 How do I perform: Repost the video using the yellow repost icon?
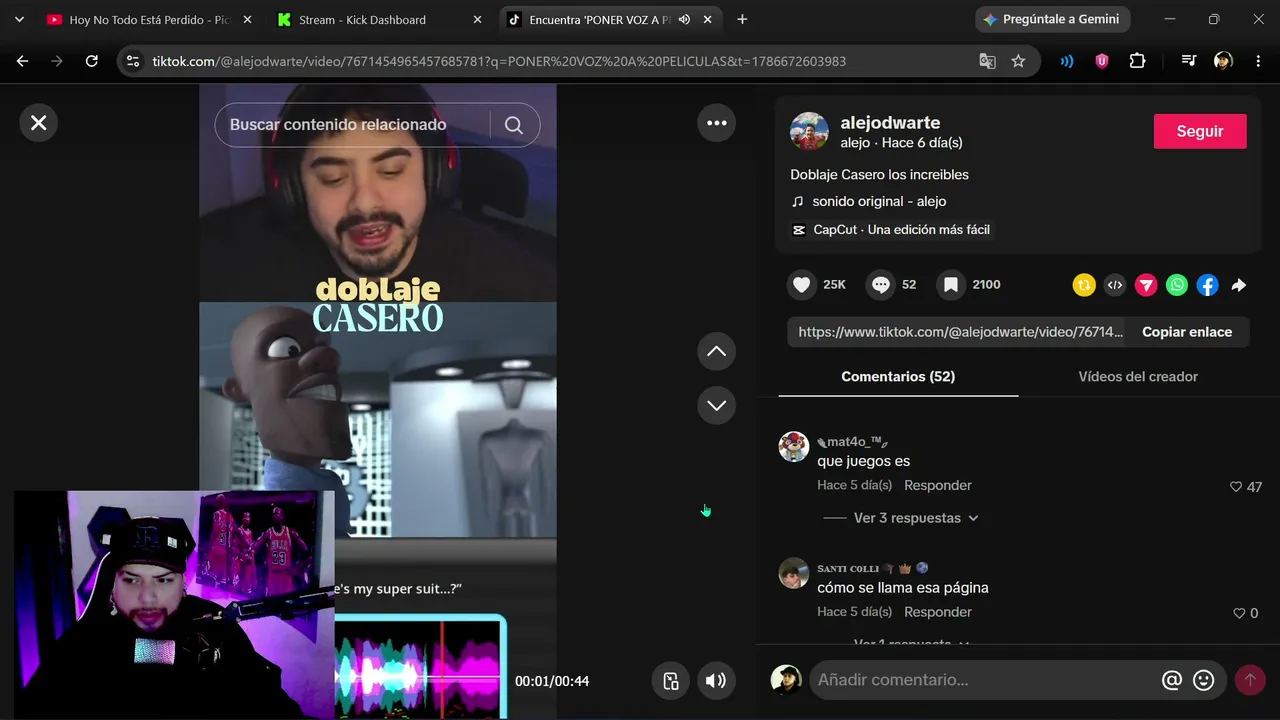point(1084,285)
